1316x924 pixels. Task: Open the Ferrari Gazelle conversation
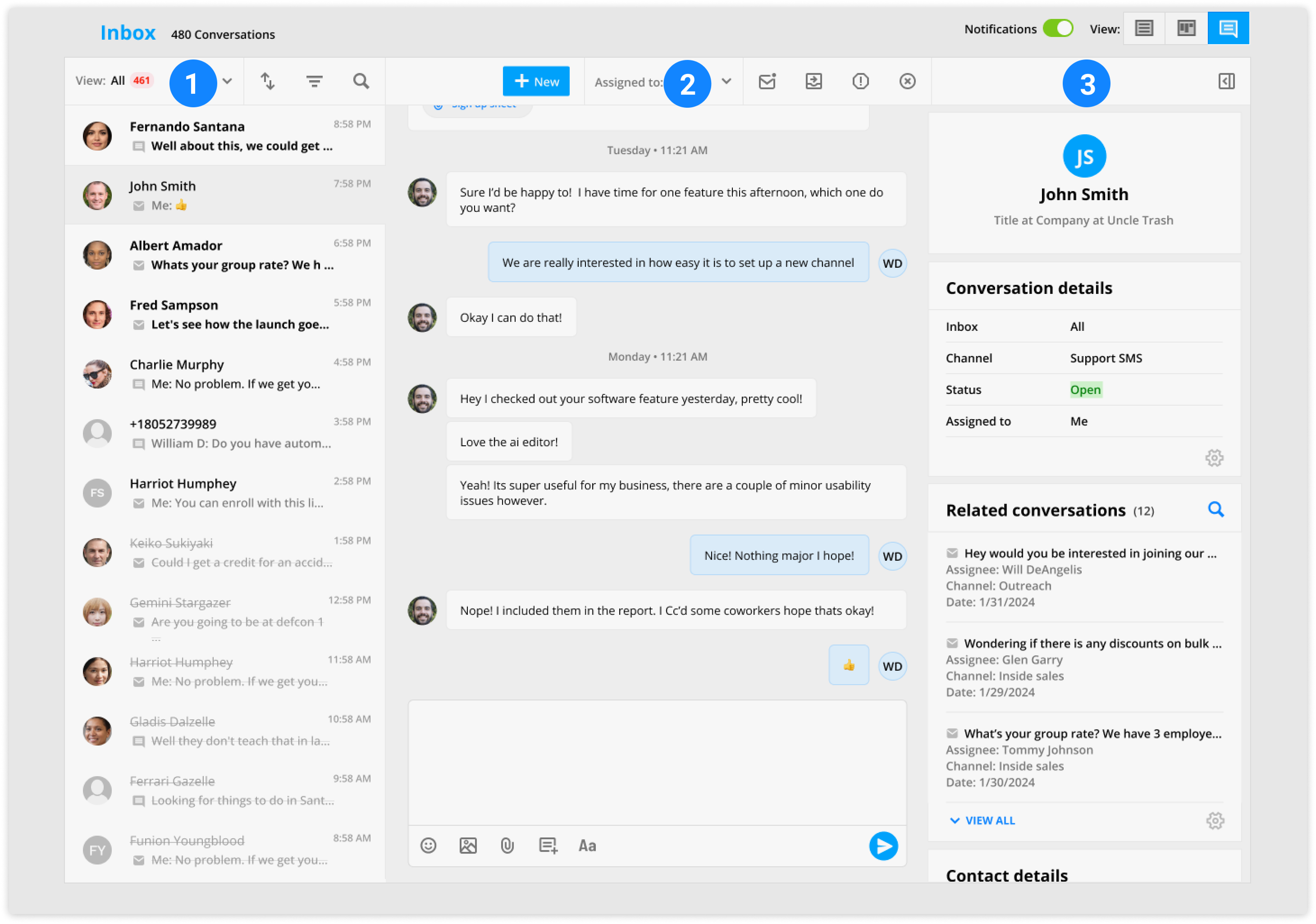coord(225,790)
